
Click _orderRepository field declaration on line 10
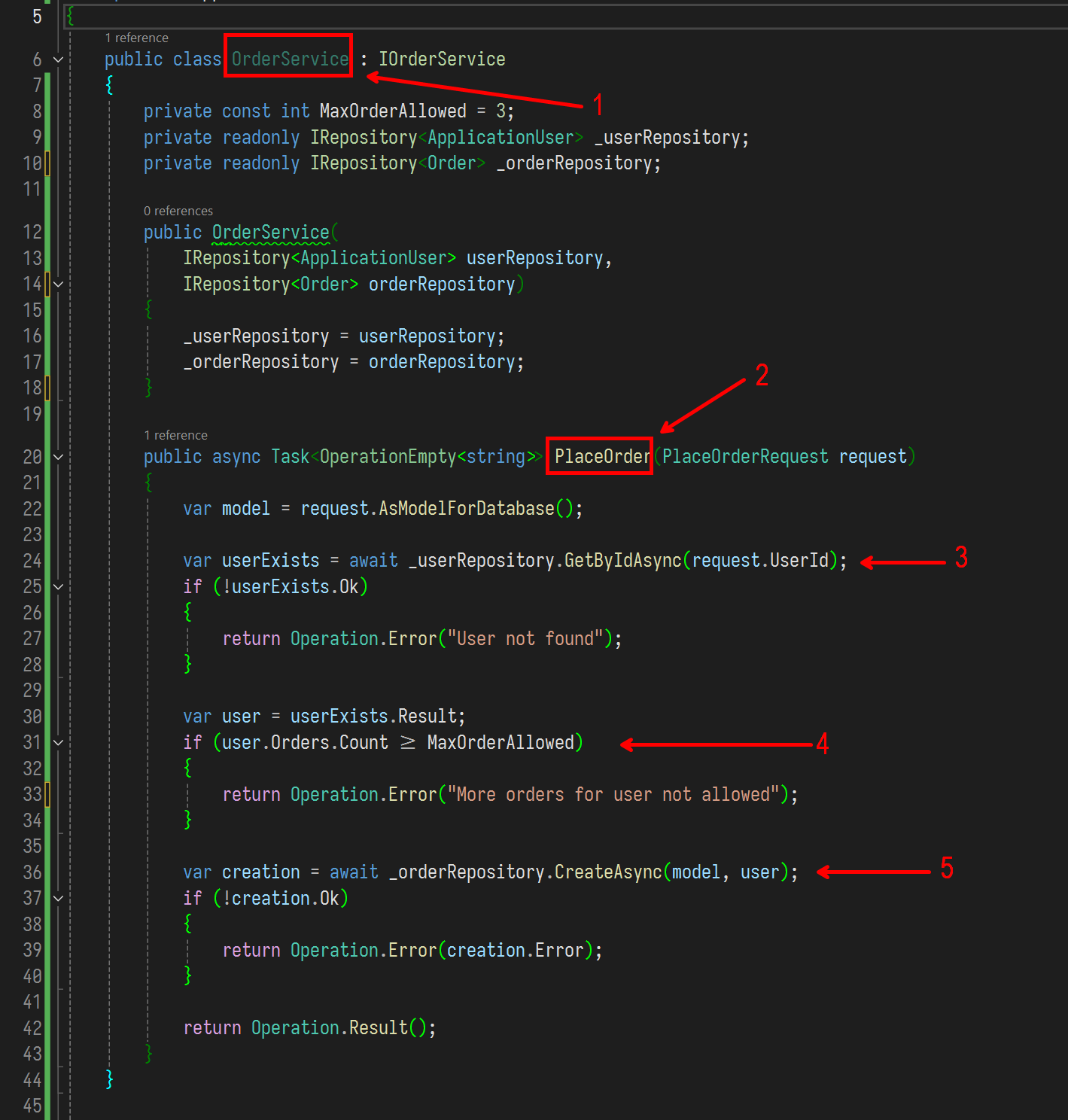(x=574, y=163)
